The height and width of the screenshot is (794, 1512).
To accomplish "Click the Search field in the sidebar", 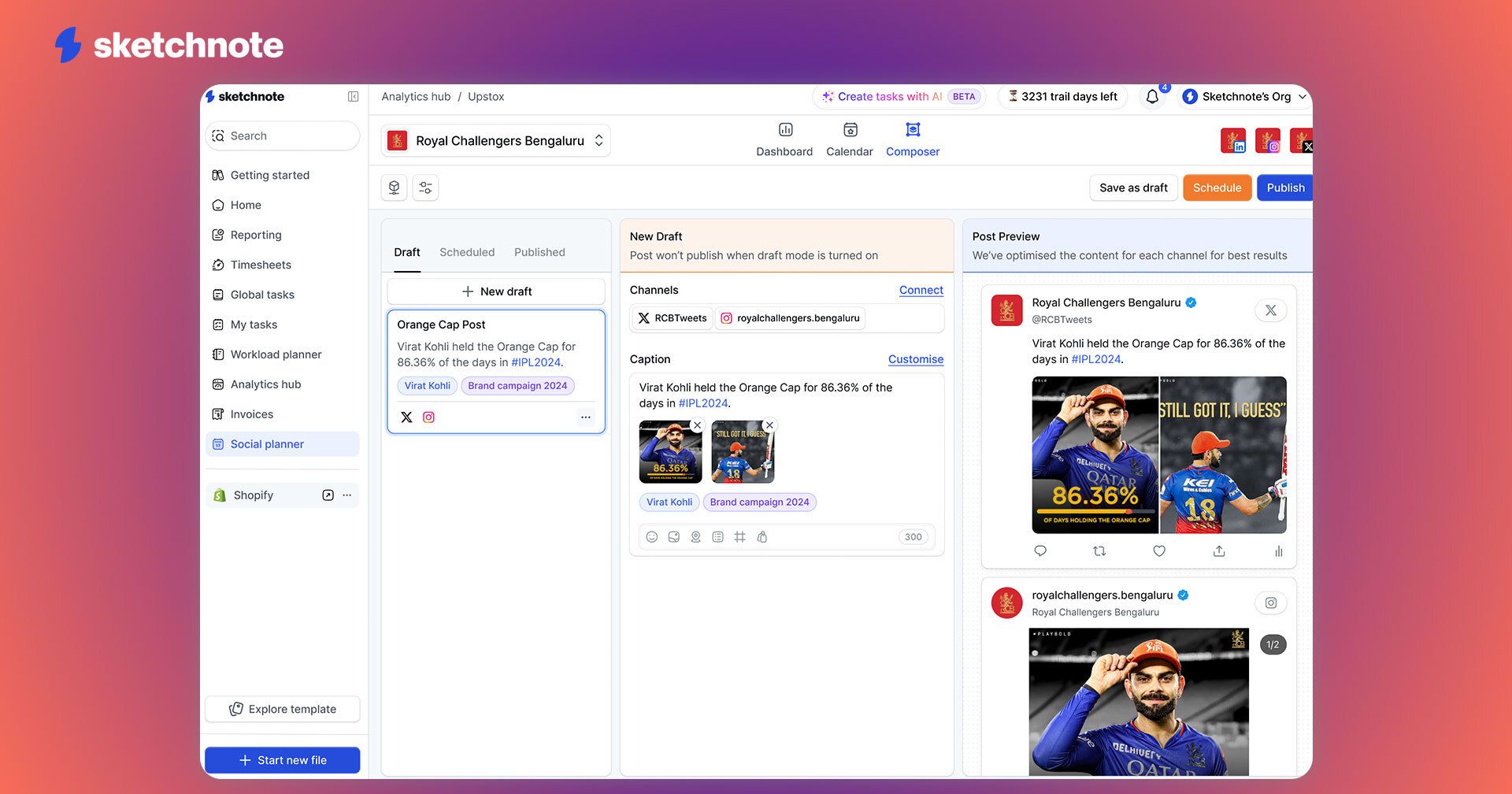I will pos(282,135).
